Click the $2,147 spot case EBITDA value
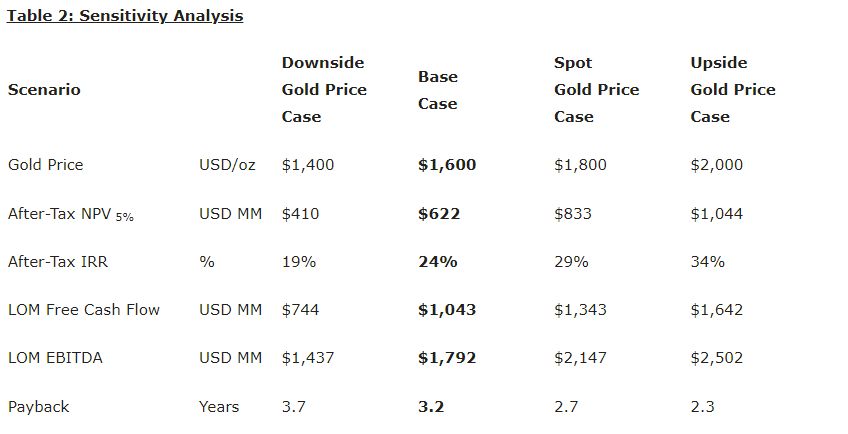 click(x=580, y=358)
